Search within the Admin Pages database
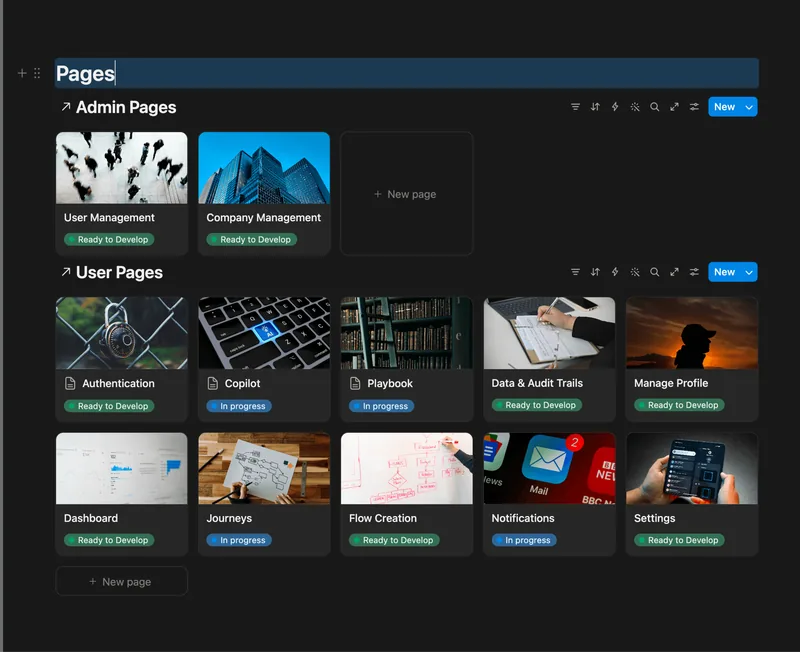 [655, 107]
